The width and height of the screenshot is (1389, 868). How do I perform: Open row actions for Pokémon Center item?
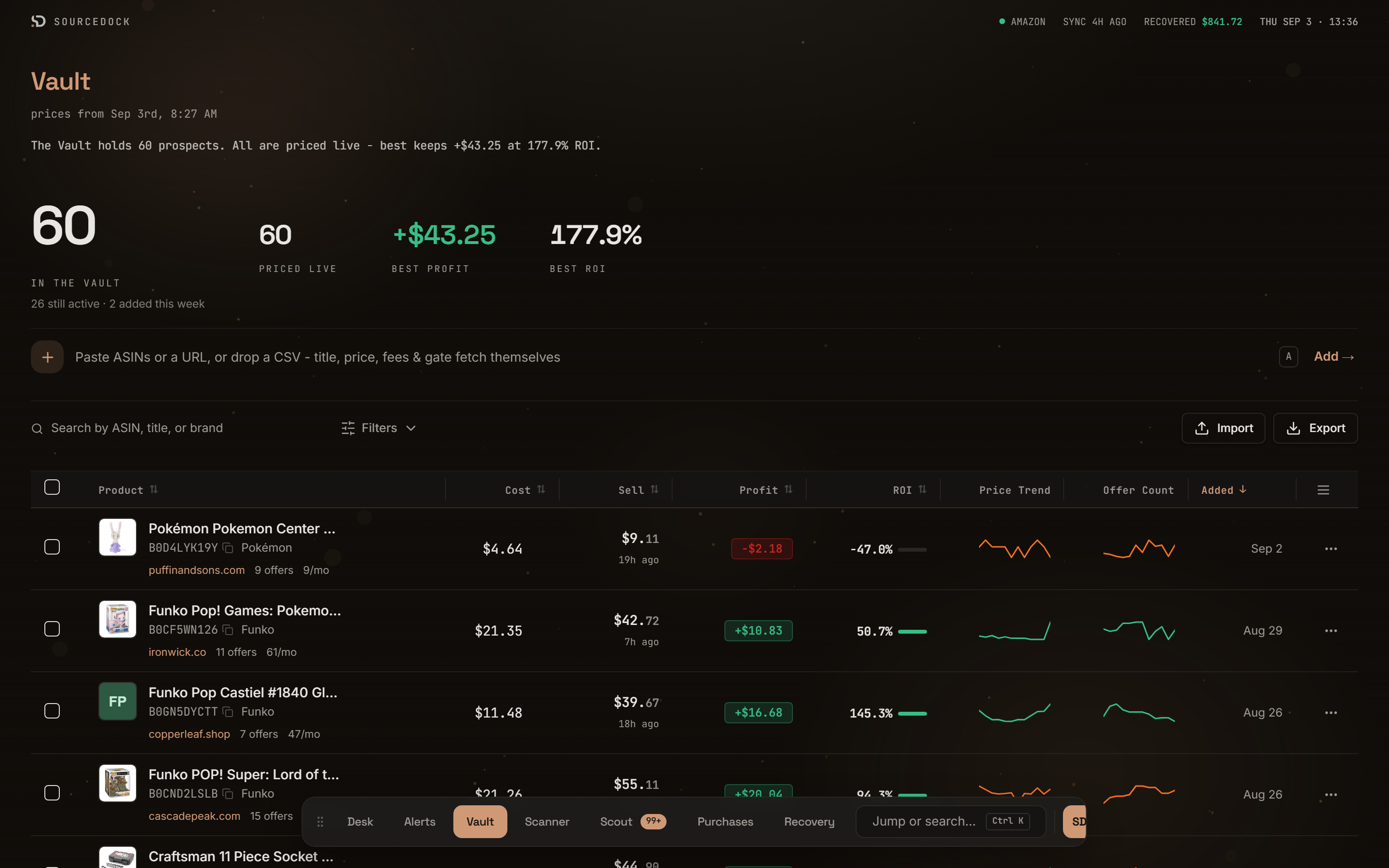(x=1331, y=549)
